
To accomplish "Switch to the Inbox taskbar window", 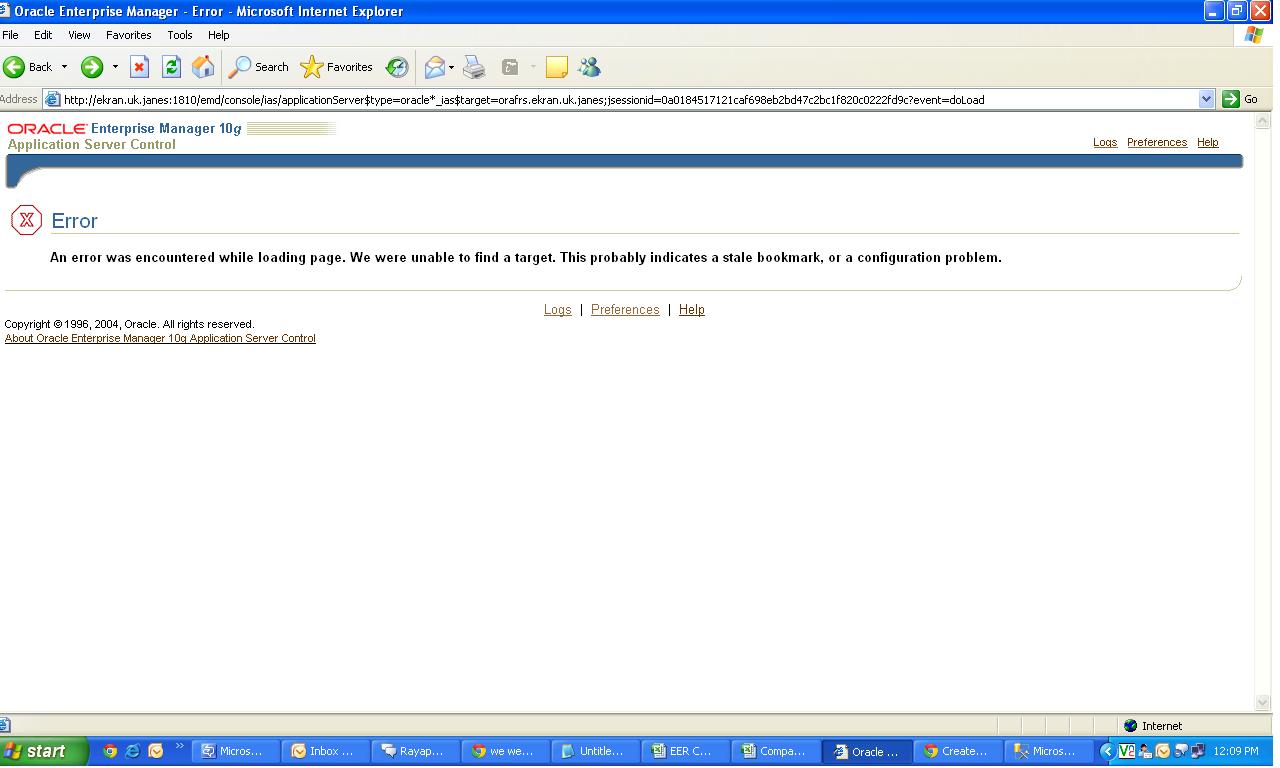I will [x=326, y=751].
